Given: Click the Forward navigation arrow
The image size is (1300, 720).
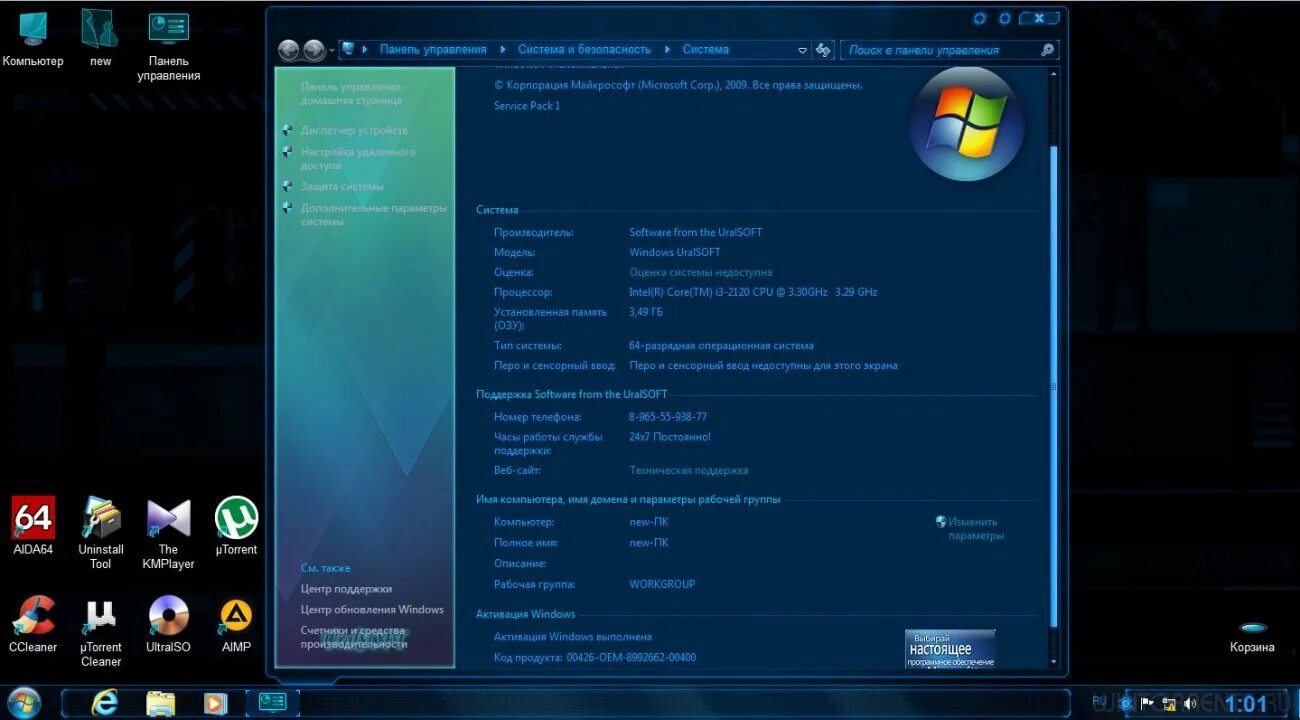Looking at the screenshot, I should coord(314,49).
